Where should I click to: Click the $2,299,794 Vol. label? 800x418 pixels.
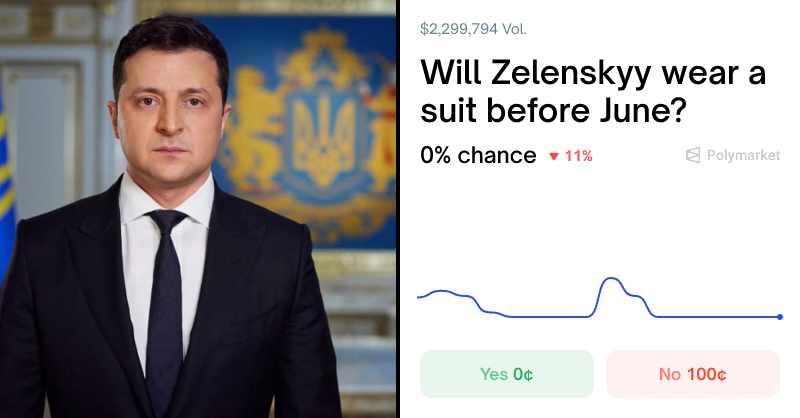pos(473,29)
